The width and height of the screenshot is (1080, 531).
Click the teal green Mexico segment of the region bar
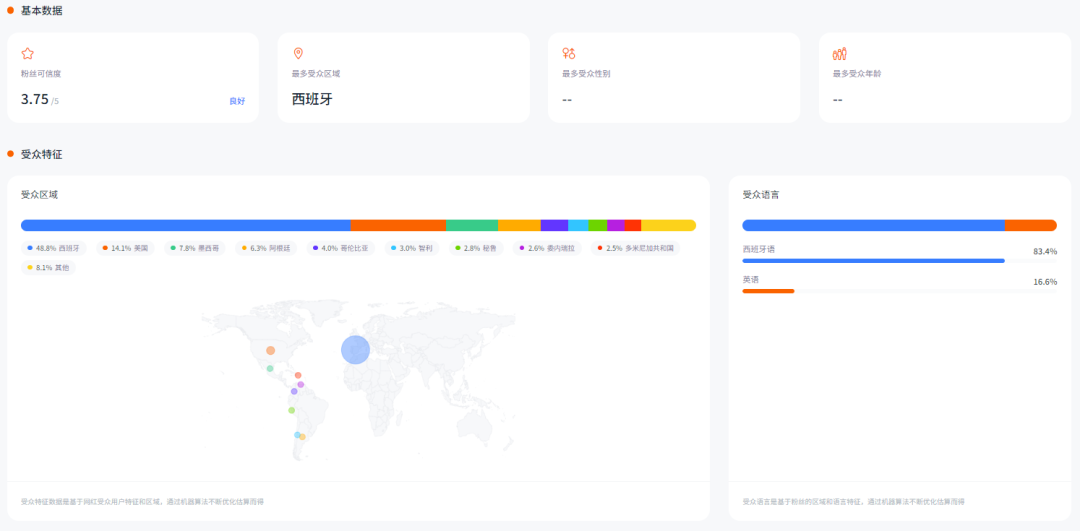472,225
